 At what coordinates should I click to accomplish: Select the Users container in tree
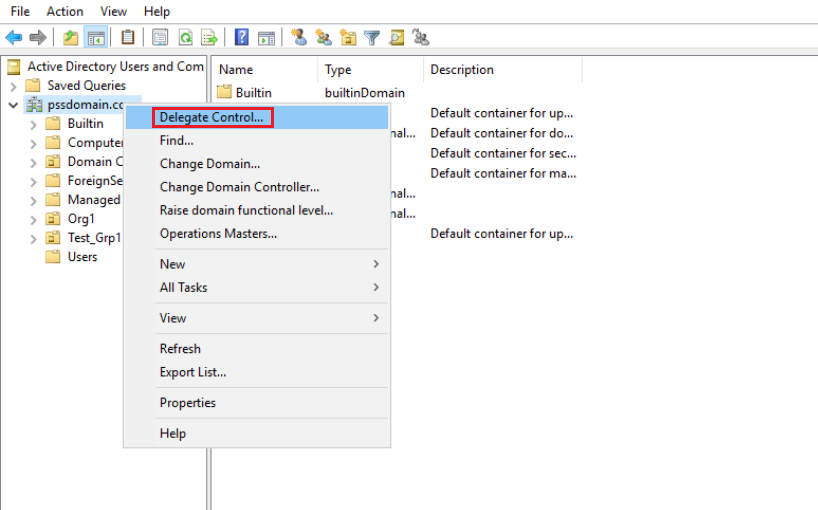pos(82,257)
